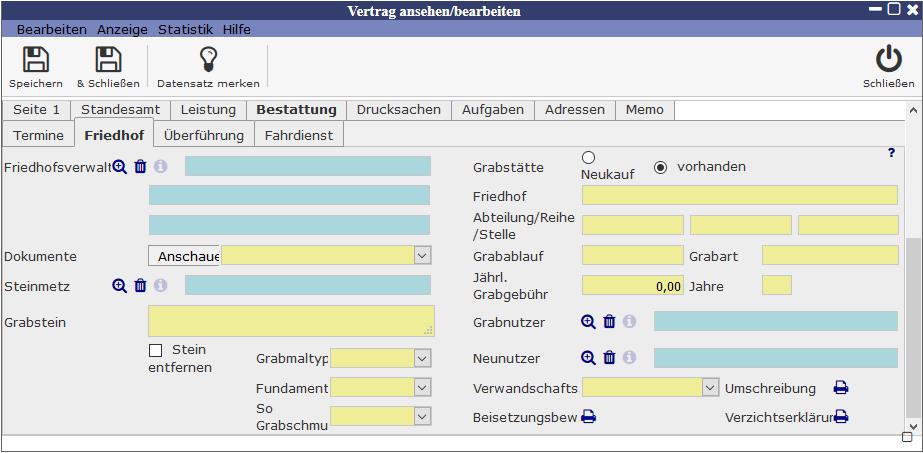Select the Neukauf radio button
This screenshot has width=923, height=453.
[587, 157]
